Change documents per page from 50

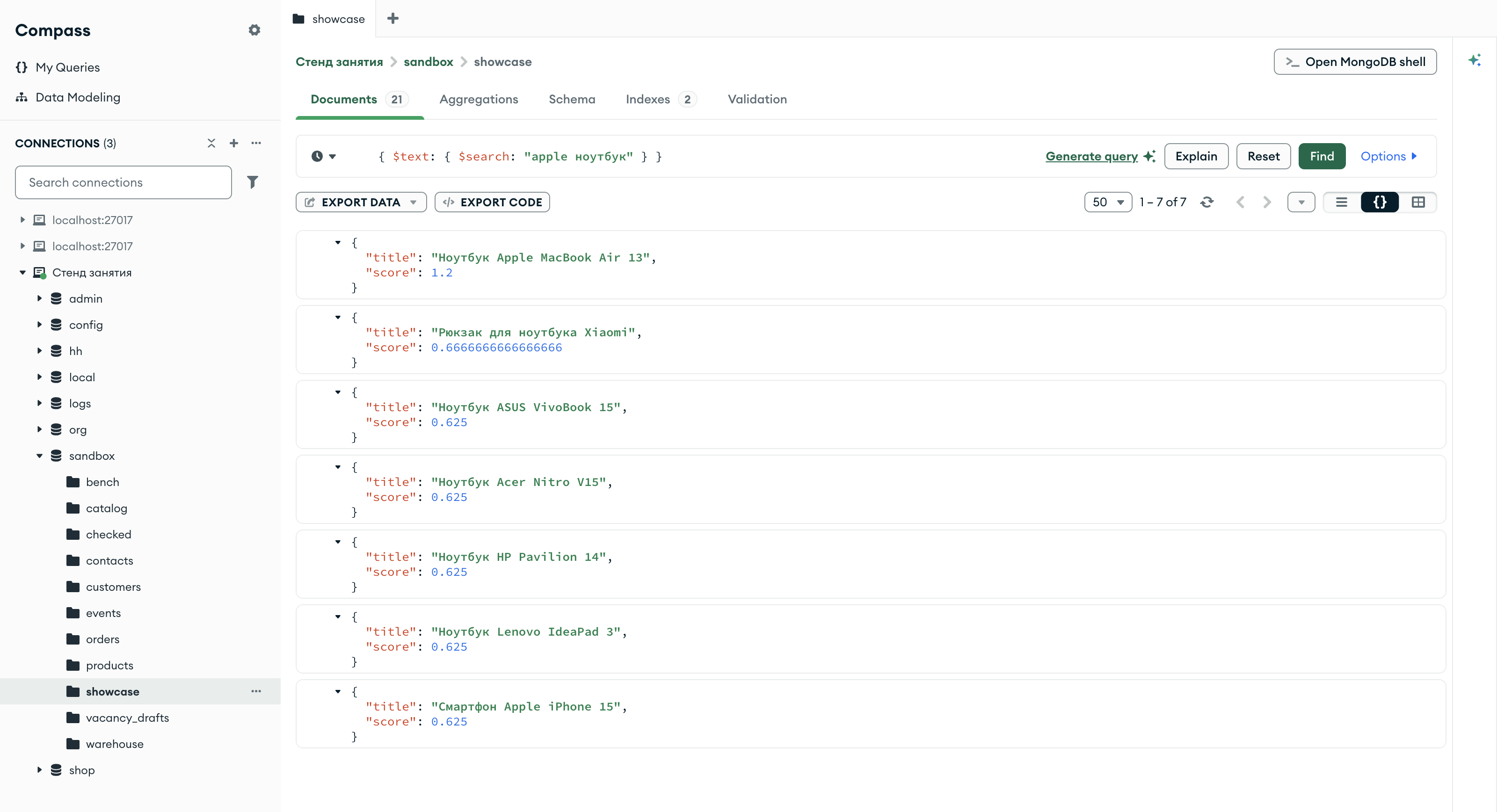point(1108,202)
